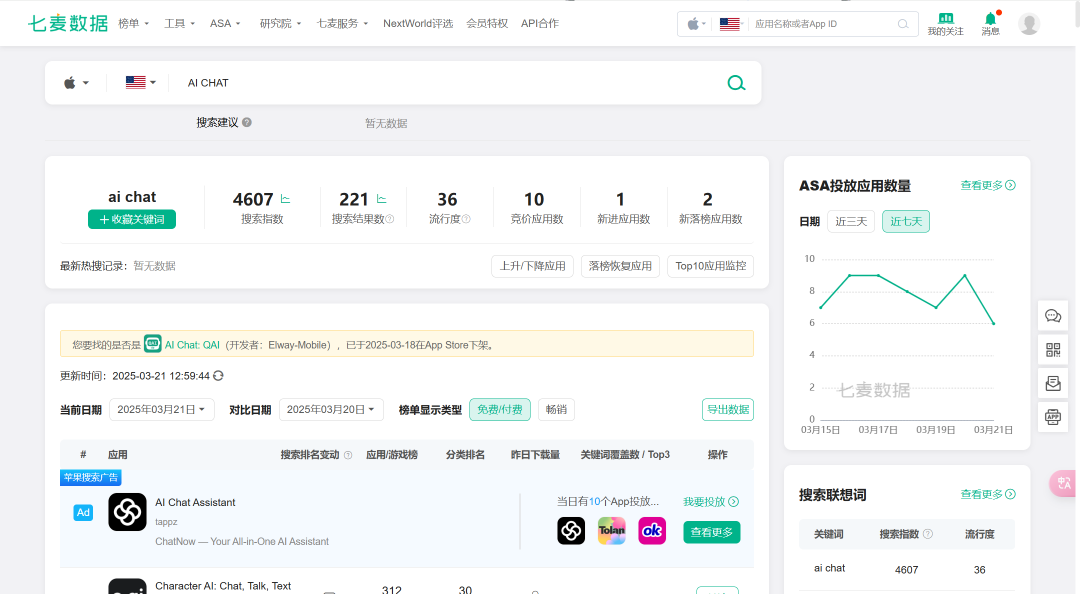Image resolution: width=1080 pixels, height=594 pixels.
Task: Open 我的关注 icon in header
Action: pyautogui.click(x=945, y=23)
